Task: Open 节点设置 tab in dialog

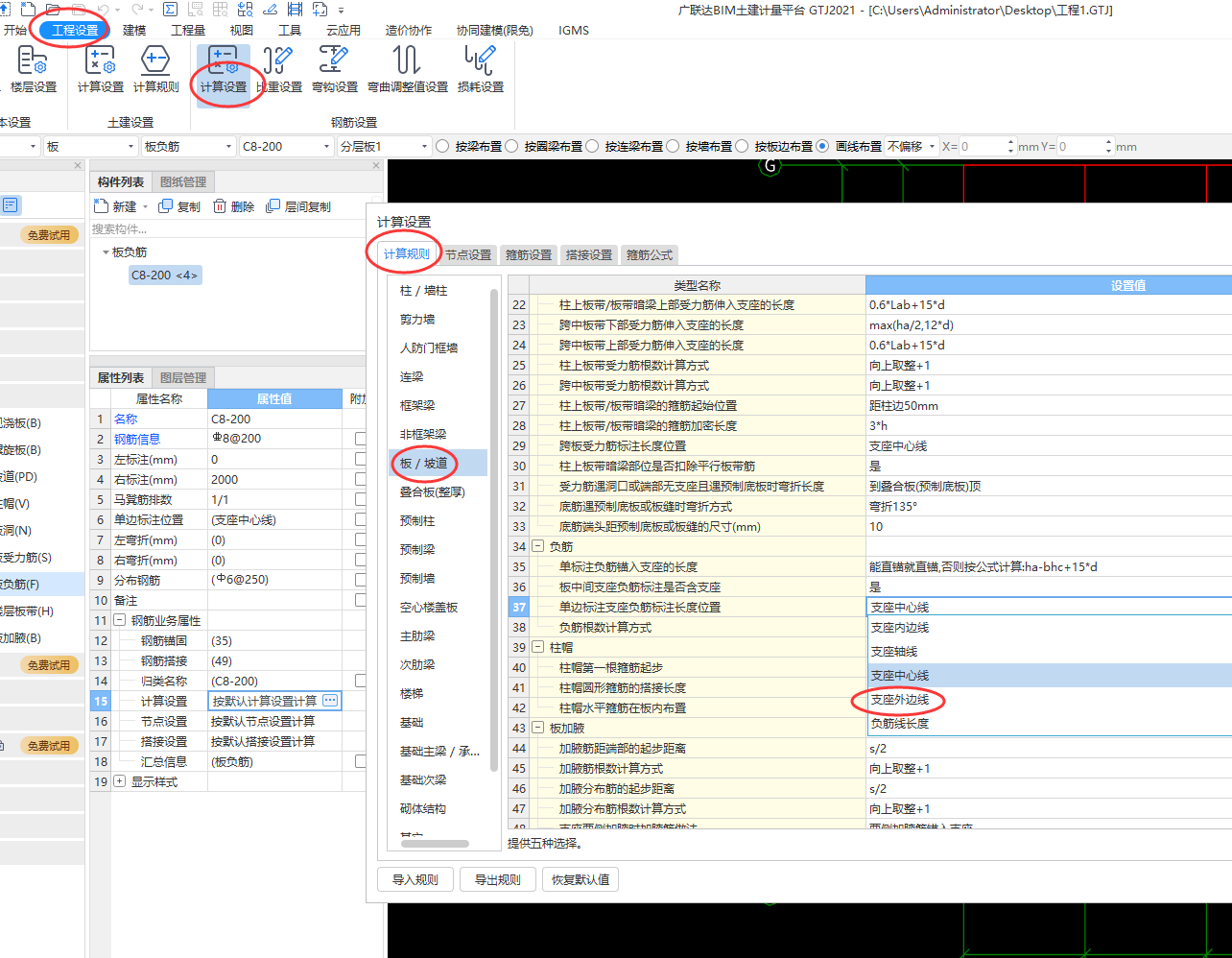Action: pos(468,254)
